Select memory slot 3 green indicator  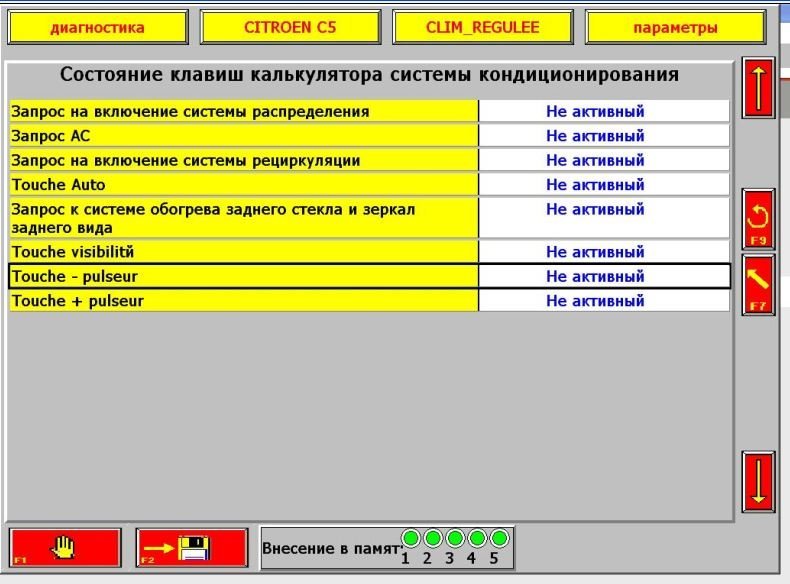point(454,538)
